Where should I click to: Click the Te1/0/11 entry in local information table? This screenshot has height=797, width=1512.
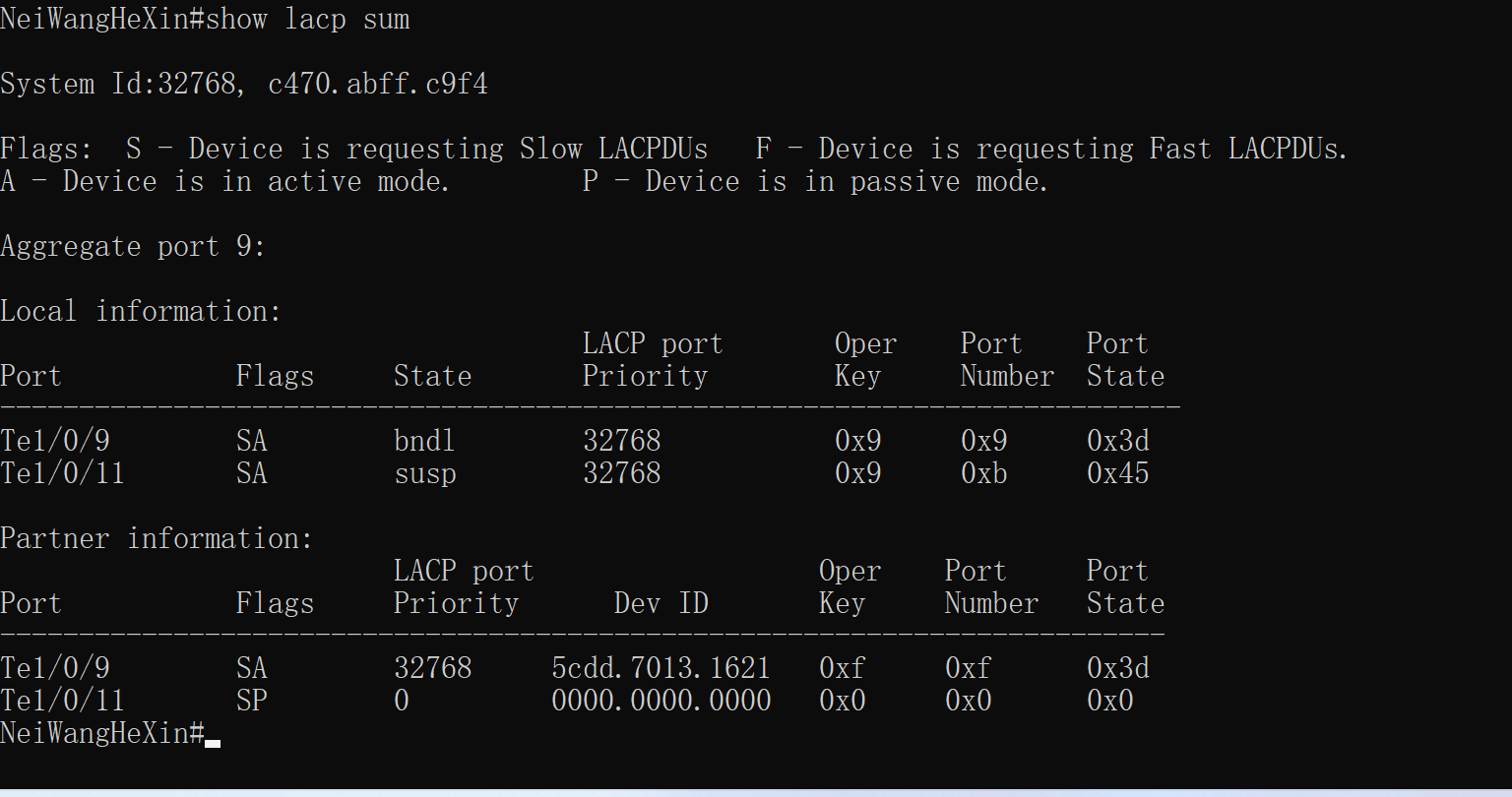[62, 474]
